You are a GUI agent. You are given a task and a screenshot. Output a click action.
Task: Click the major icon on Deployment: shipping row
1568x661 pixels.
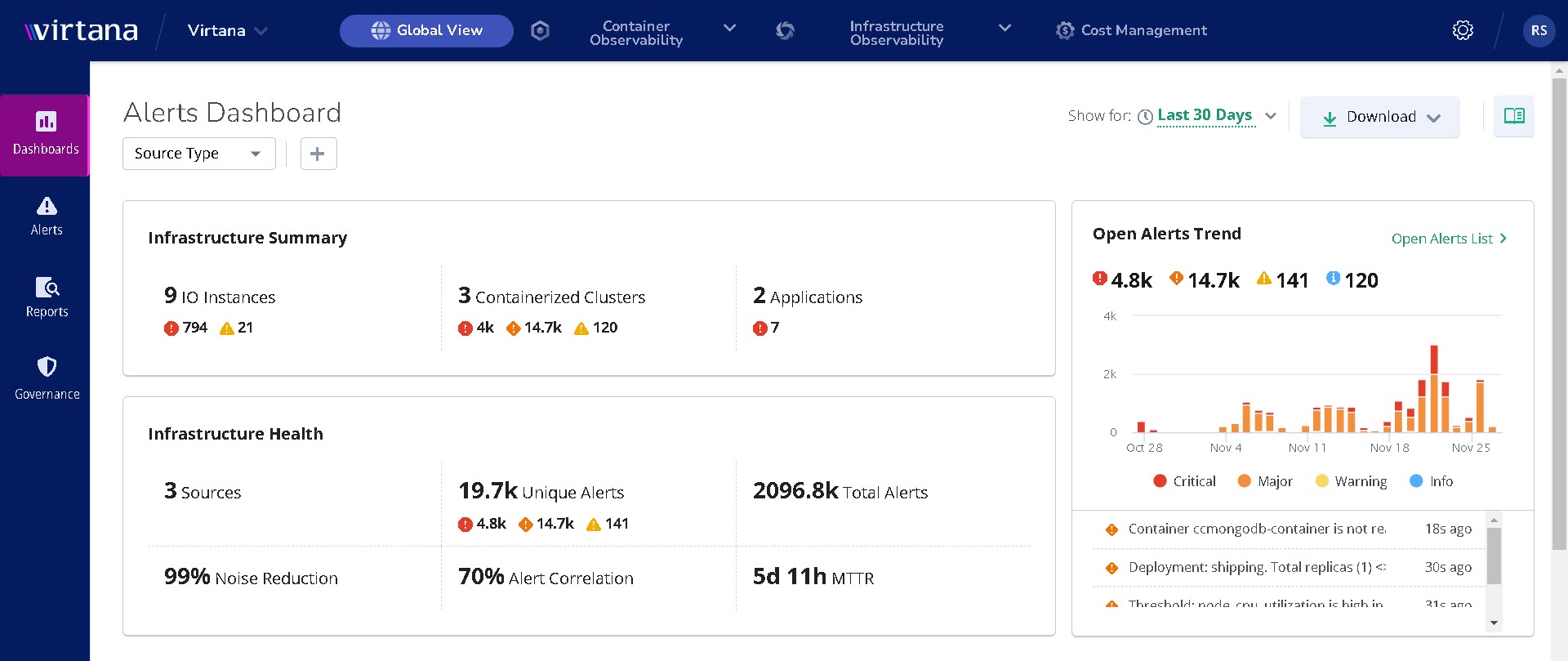coord(1111,568)
